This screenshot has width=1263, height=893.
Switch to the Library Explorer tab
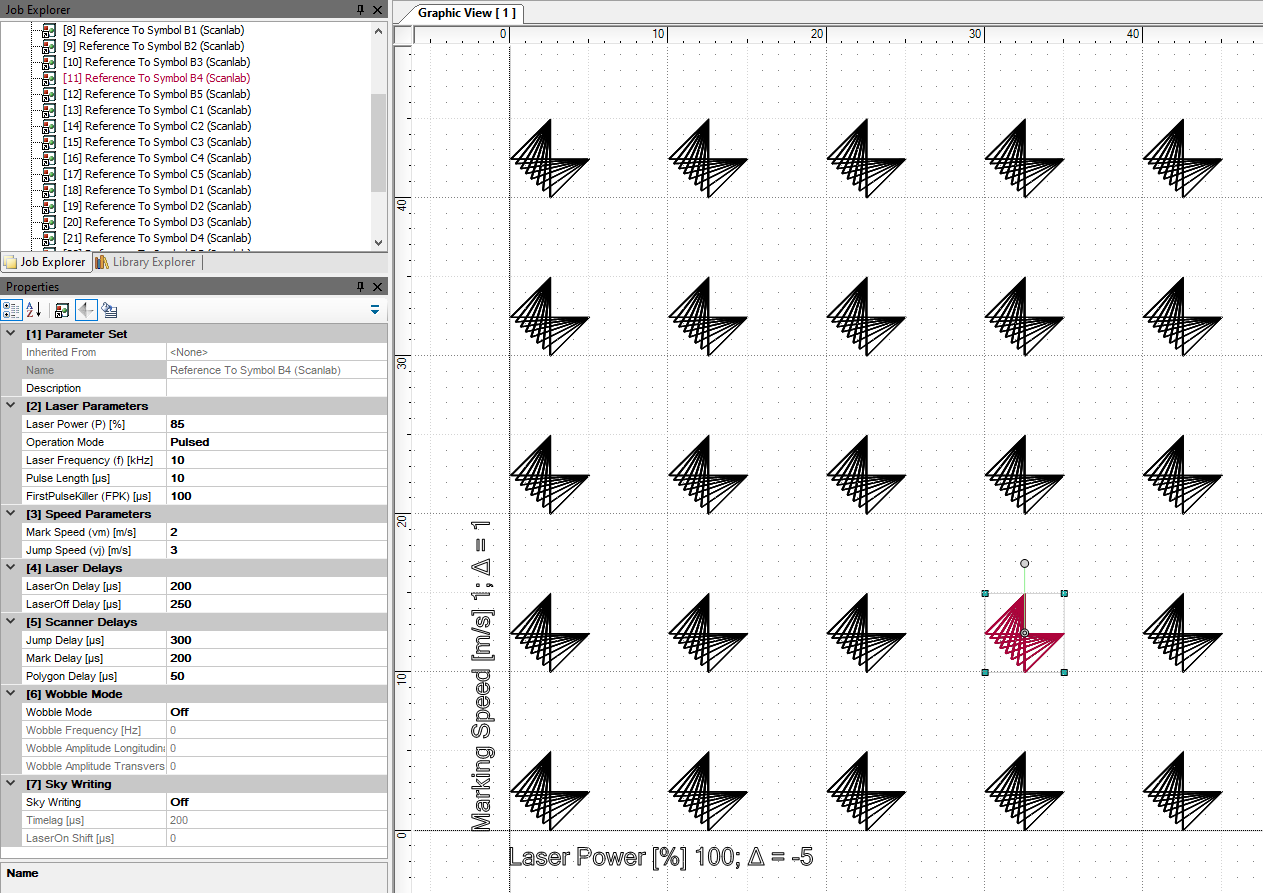coord(145,262)
